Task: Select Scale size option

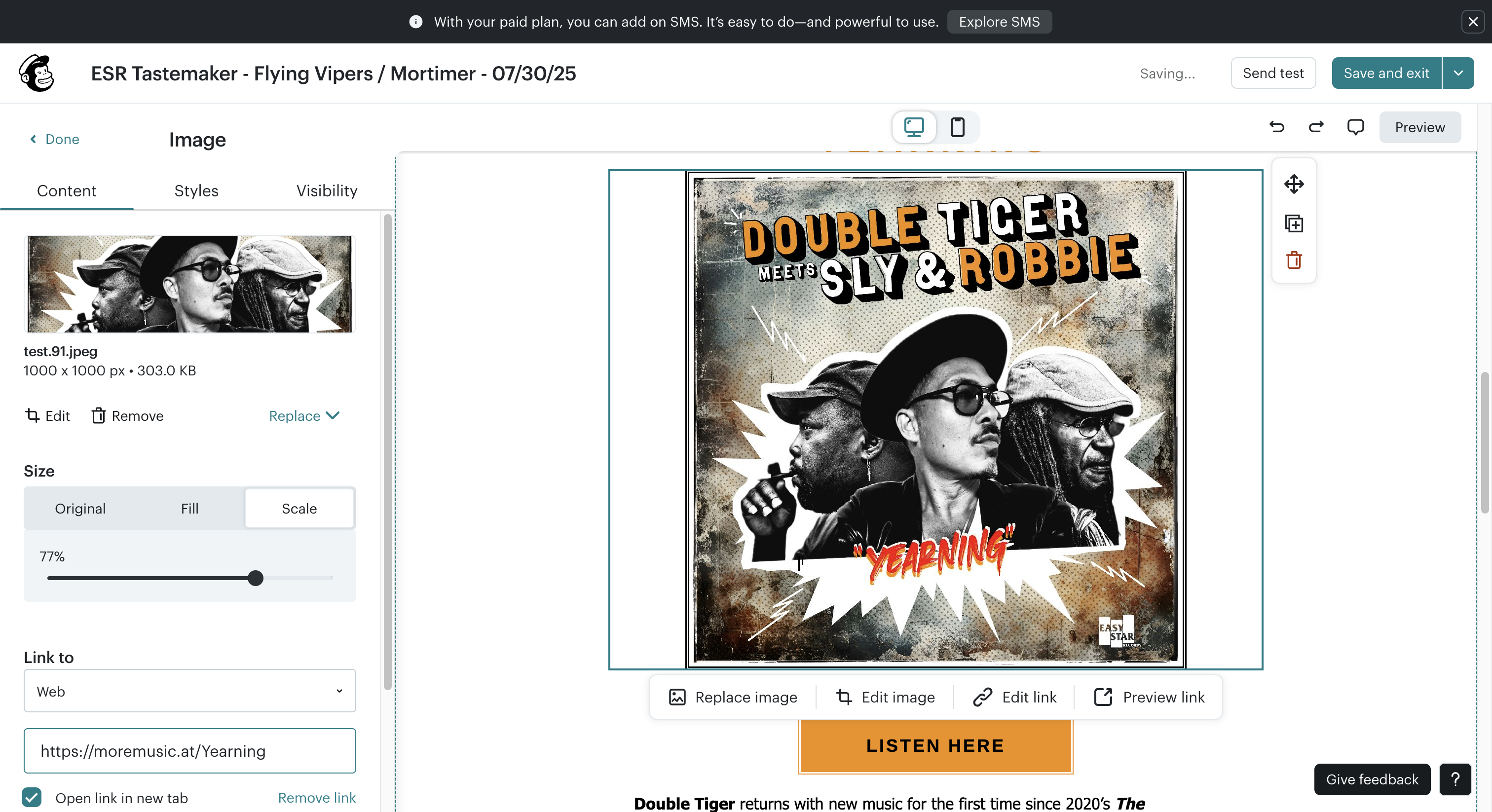Action: (x=299, y=509)
